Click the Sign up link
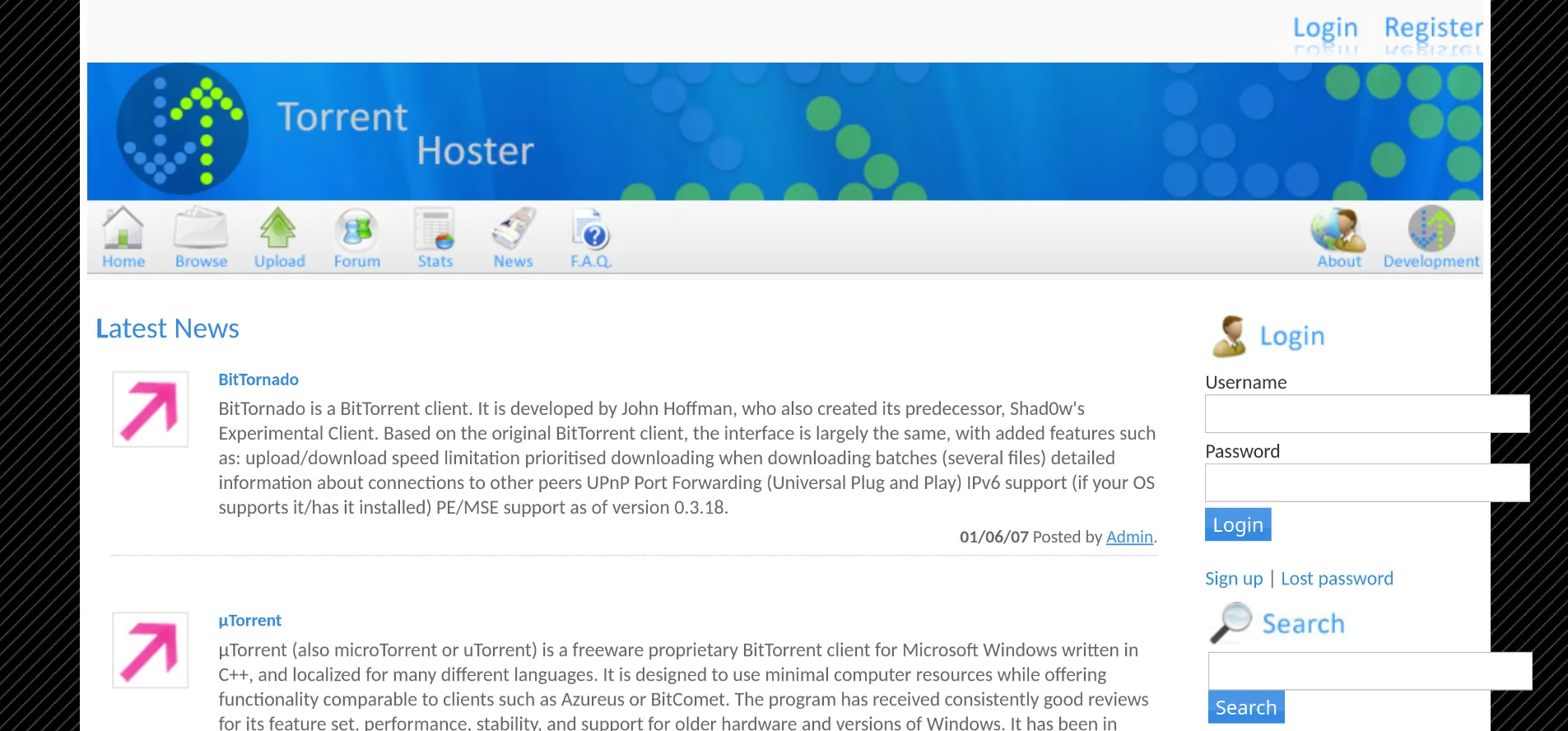 click(1234, 579)
